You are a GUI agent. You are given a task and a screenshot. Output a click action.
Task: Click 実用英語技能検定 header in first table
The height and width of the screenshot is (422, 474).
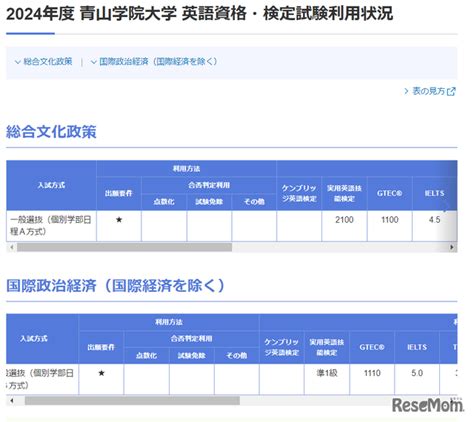344,193
